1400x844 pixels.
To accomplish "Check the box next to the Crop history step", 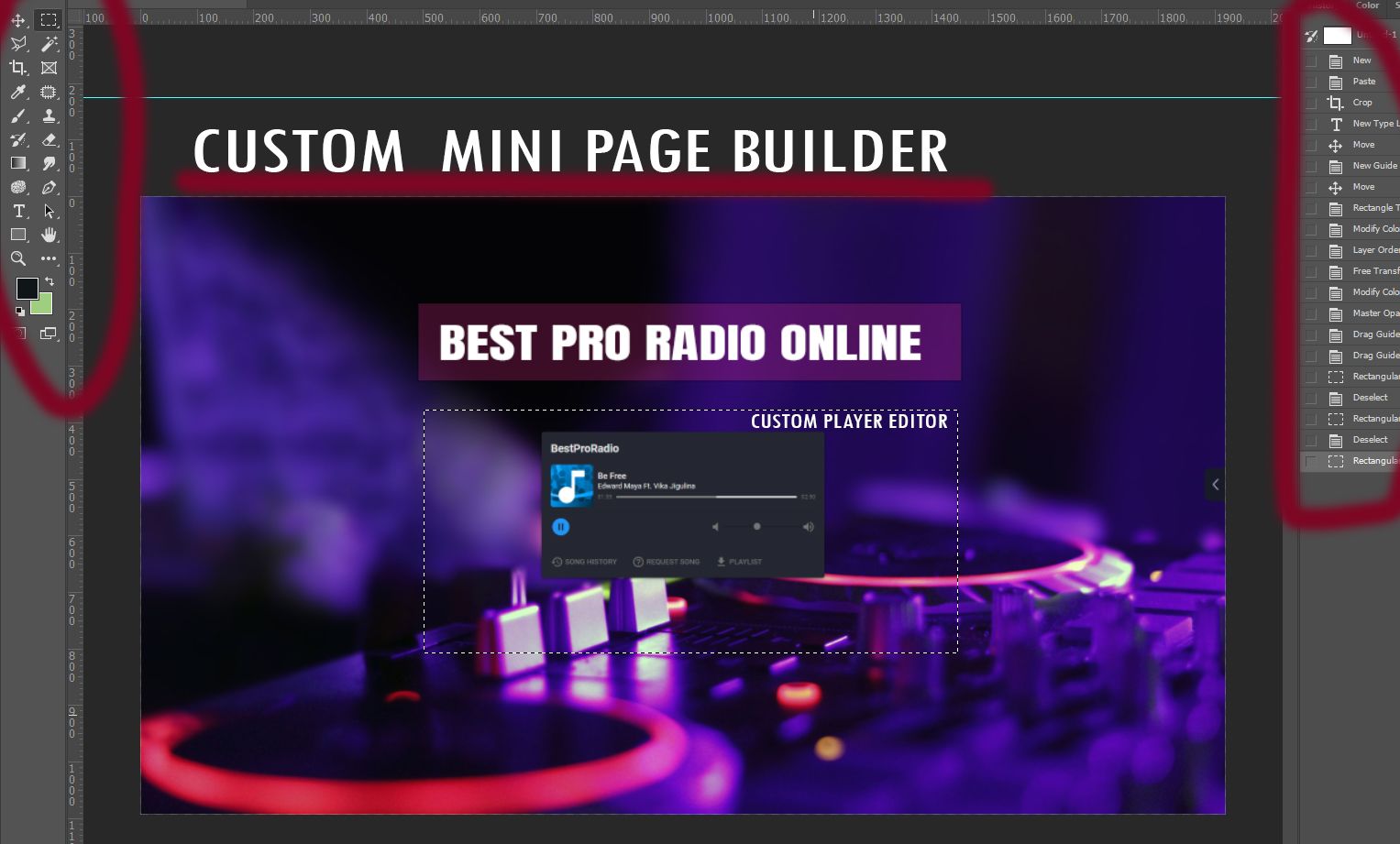I will pos(1310,102).
